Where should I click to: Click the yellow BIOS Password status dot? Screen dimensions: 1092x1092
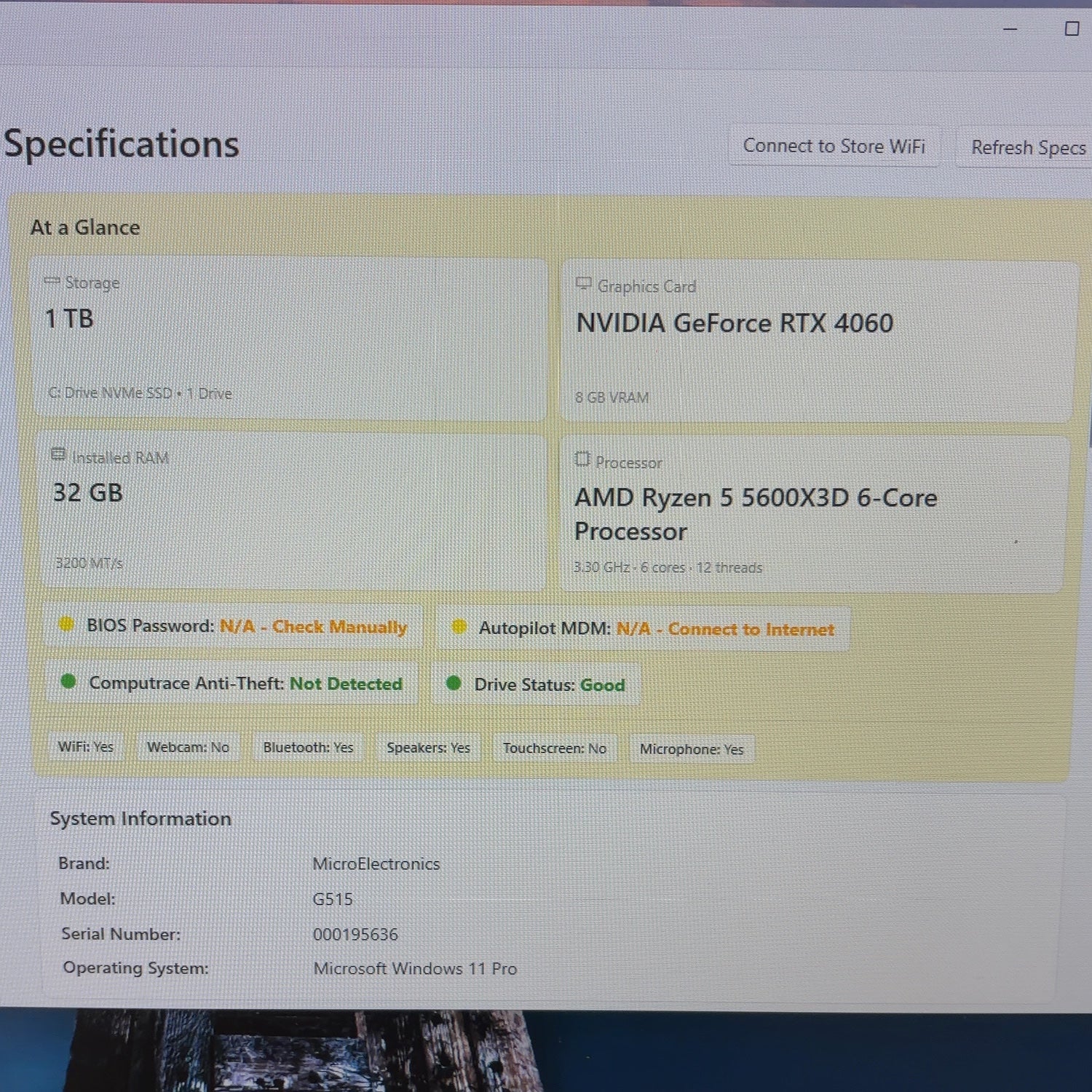[66, 624]
